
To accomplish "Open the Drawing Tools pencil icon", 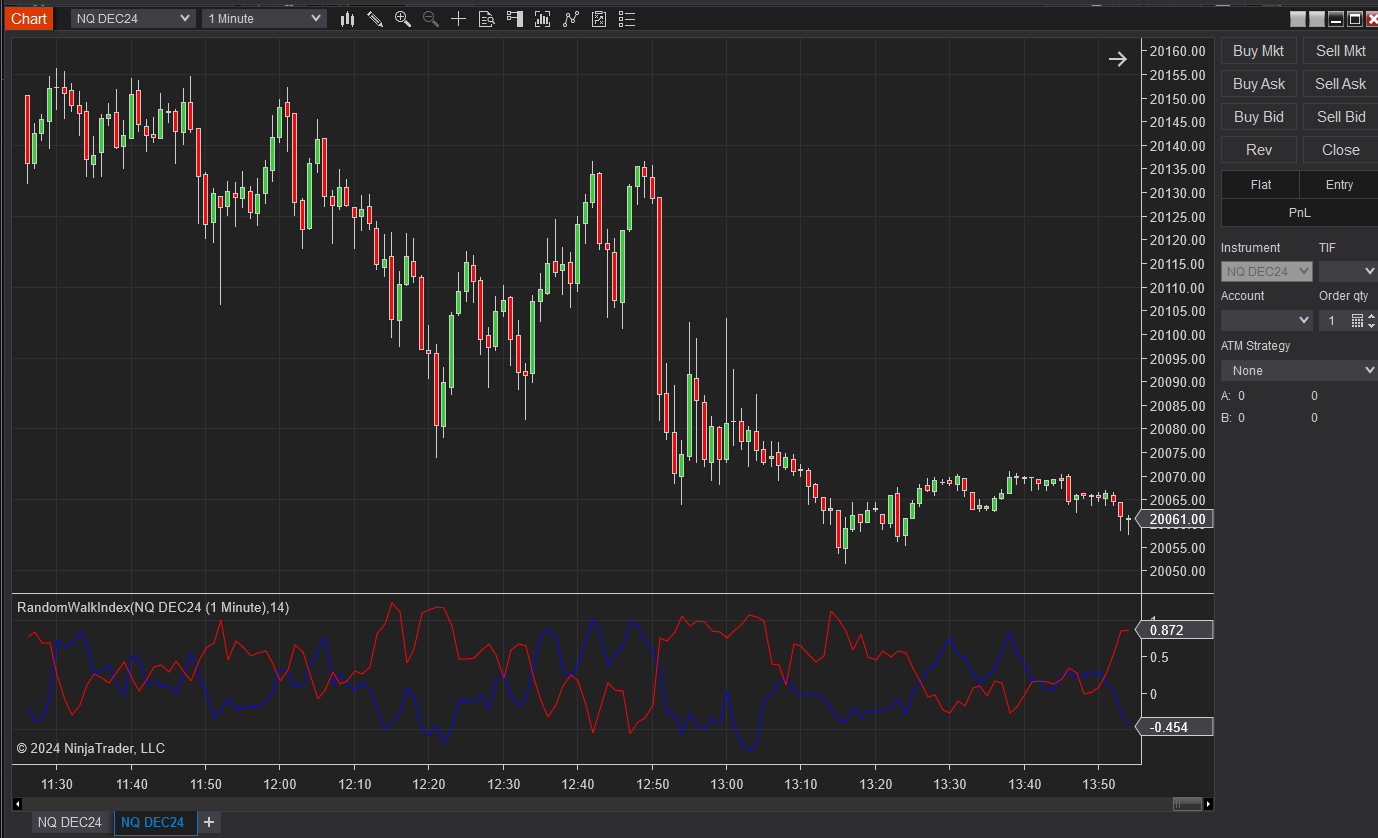I will (375, 19).
